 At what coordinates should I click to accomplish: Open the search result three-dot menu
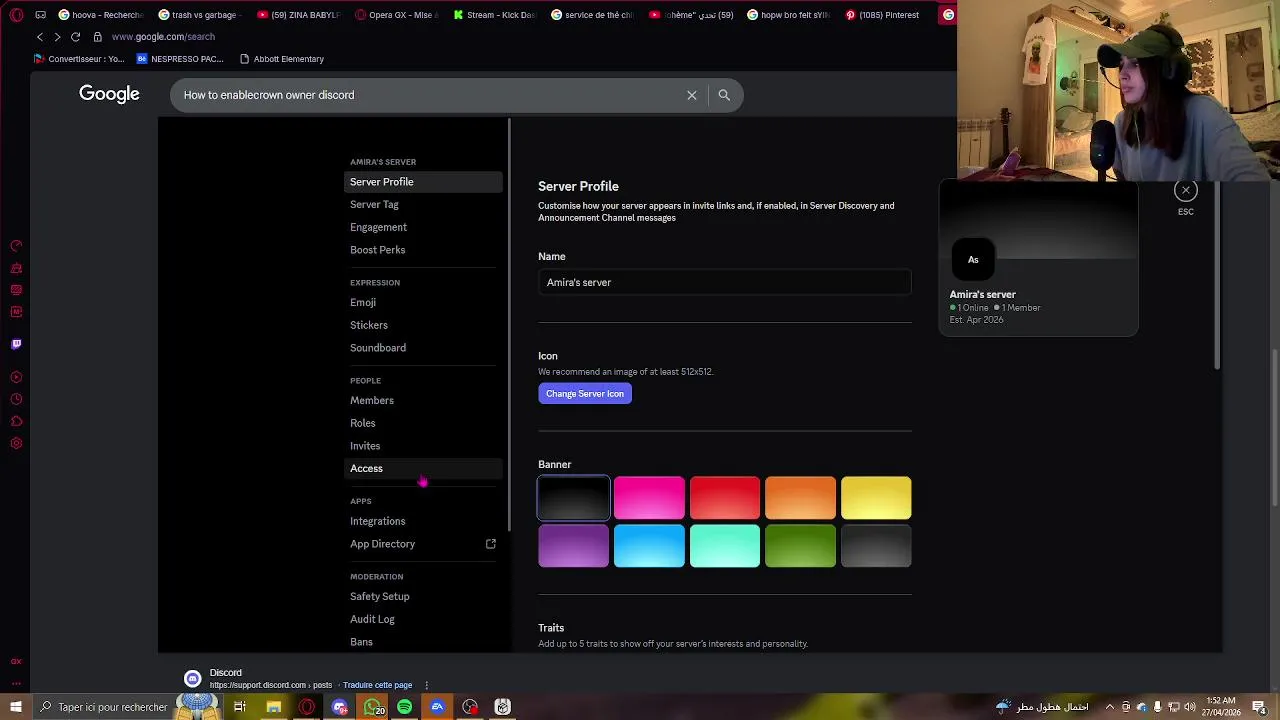426,686
